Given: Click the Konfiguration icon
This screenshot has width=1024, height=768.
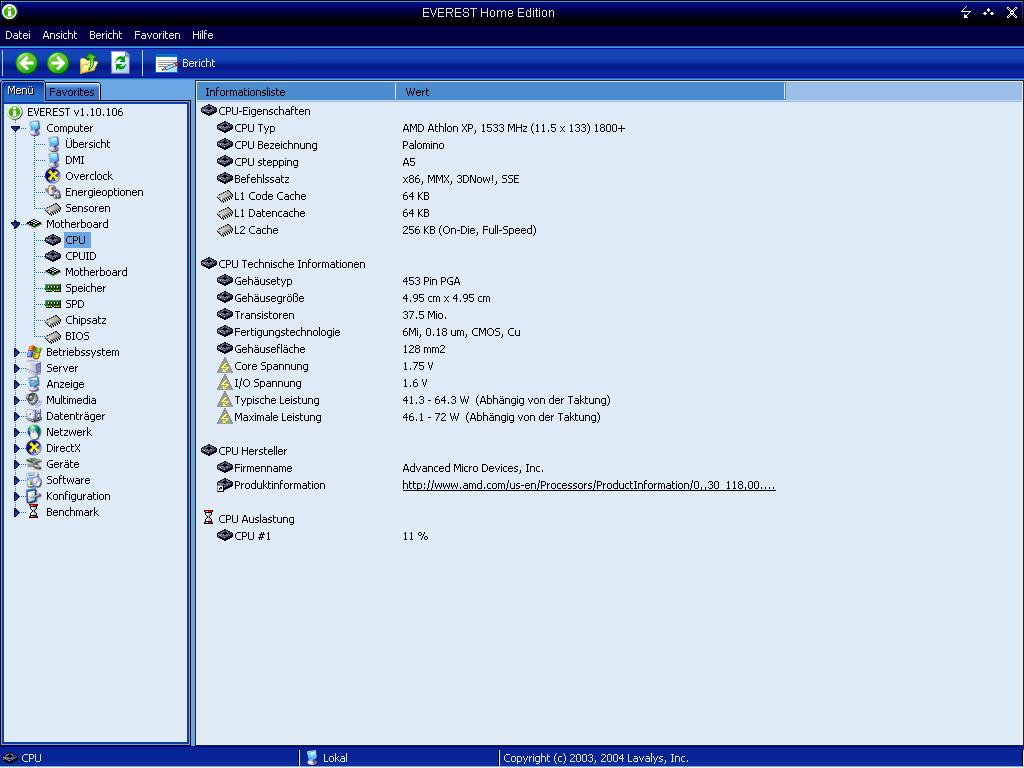Looking at the screenshot, I should coord(34,496).
